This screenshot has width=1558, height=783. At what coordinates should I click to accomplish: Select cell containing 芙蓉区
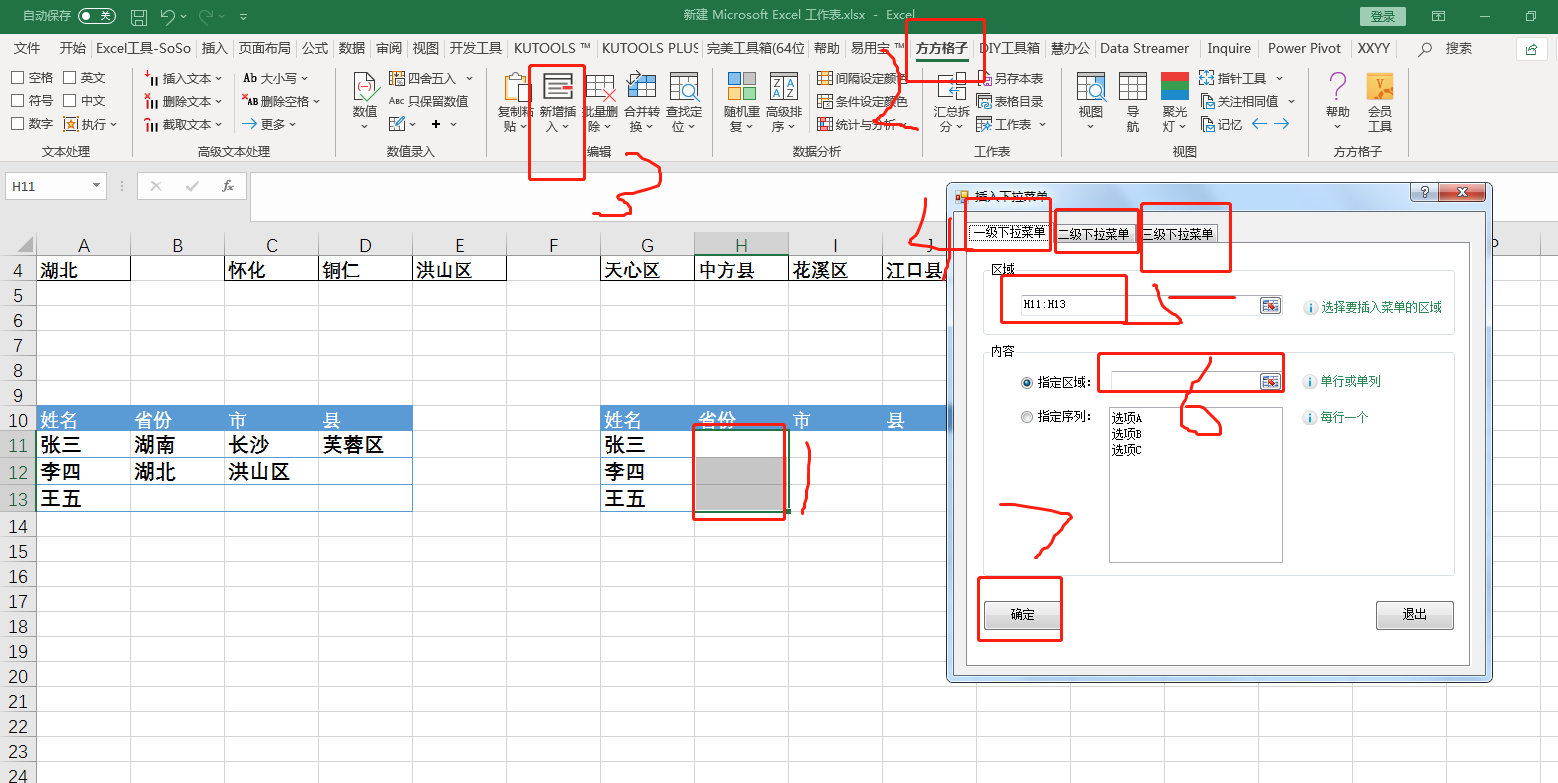[x=365, y=445]
